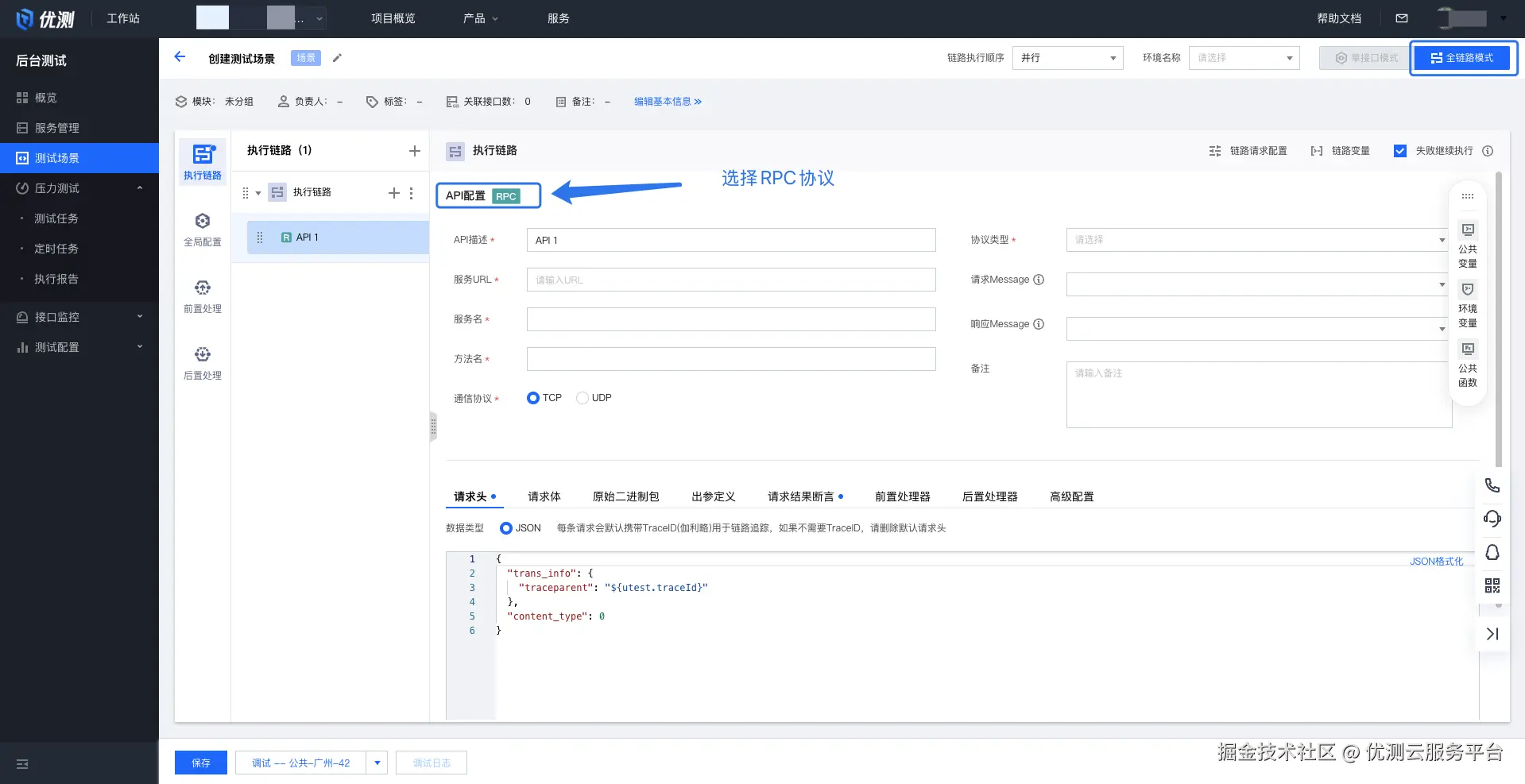This screenshot has width=1525, height=784.
Task: Click the 编辑基本信息 link
Action: pyautogui.click(x=668, y=102)
